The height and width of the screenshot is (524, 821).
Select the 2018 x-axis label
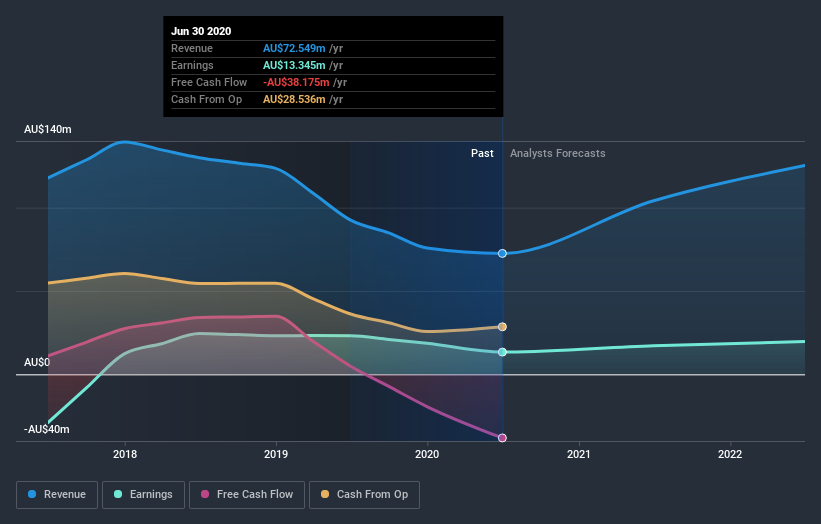pos(125,454)
